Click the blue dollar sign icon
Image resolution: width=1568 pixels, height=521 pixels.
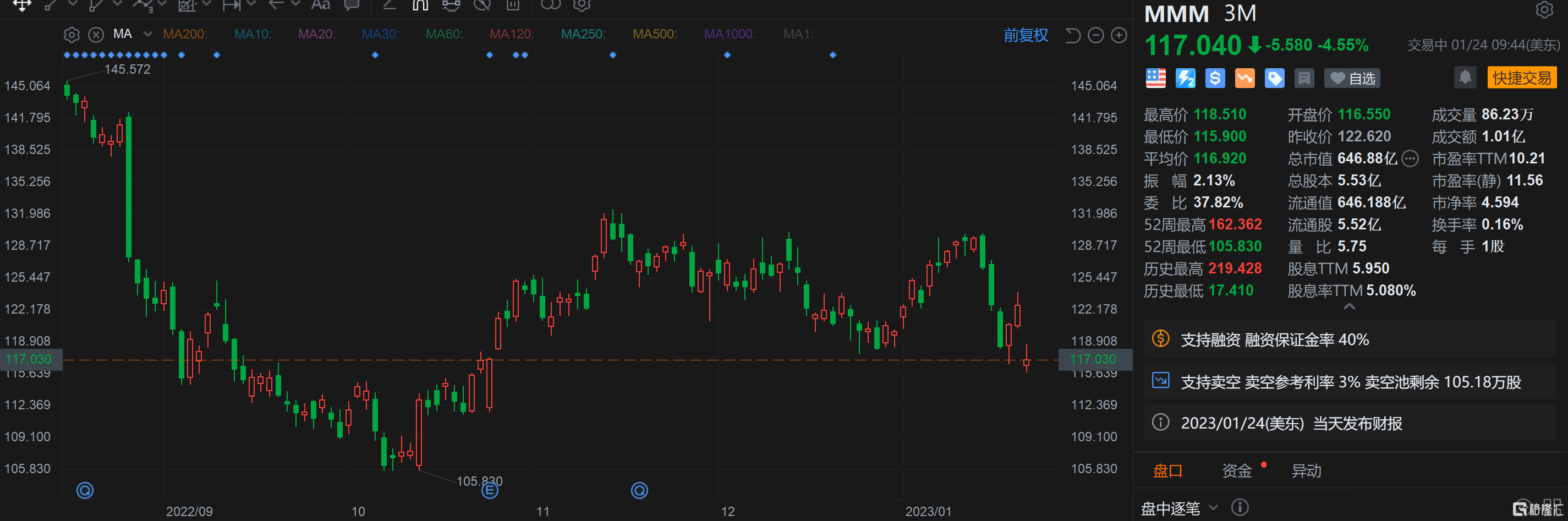(1215, 78)
